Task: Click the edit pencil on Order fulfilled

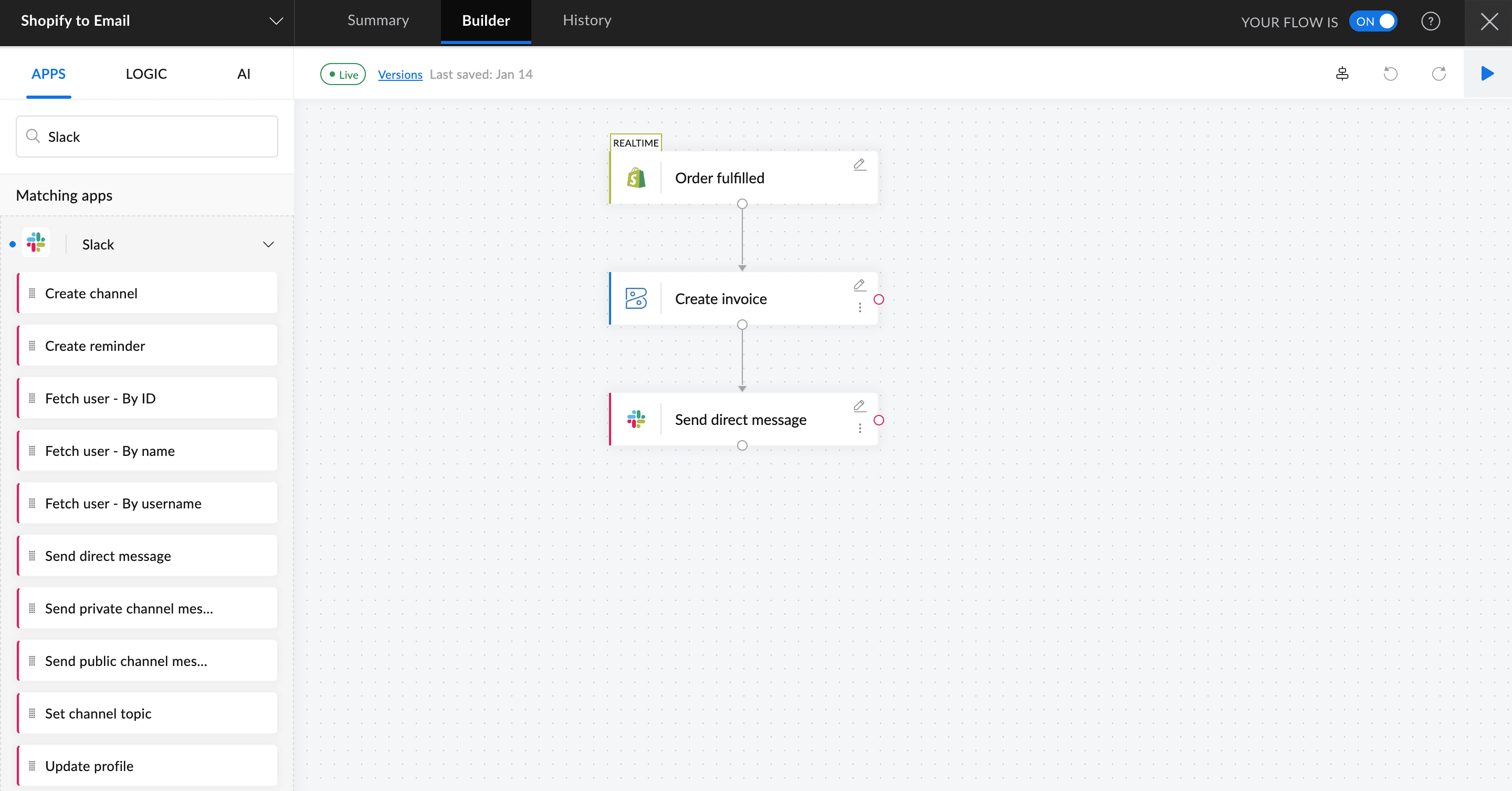Action: click(x=859, y=164)
